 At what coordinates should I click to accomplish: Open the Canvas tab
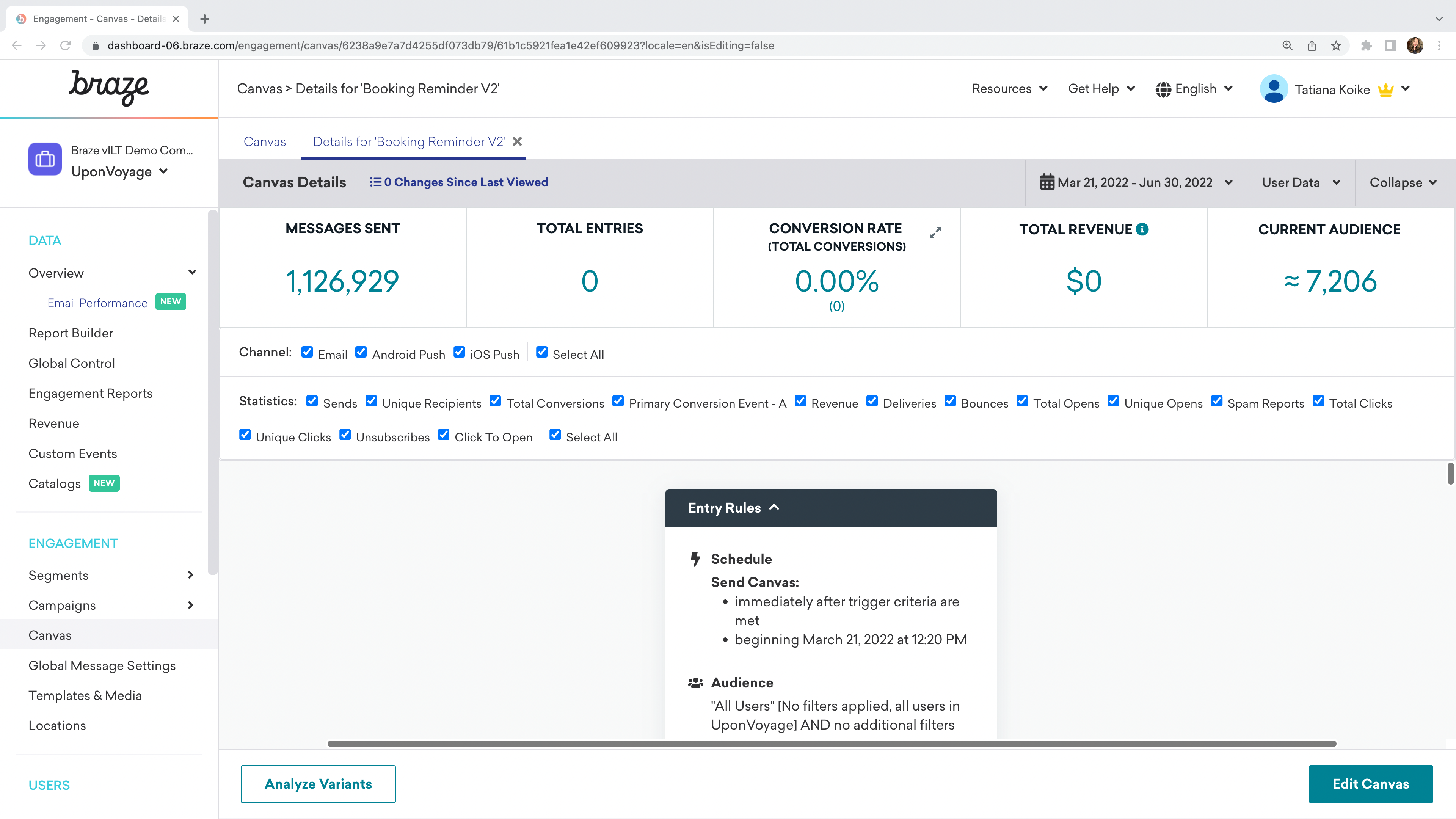264,141
